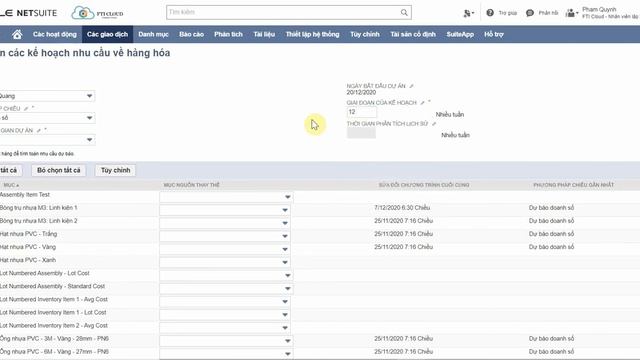Click the plan period field showing 12
Screen dimensions: 640x360
point(362,112)
